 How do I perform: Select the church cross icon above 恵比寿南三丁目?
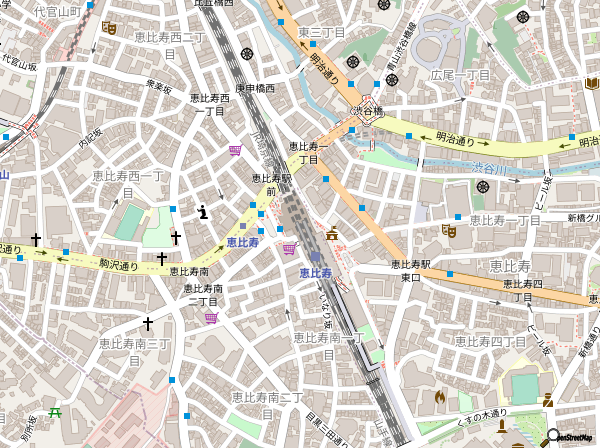point(149,324)
